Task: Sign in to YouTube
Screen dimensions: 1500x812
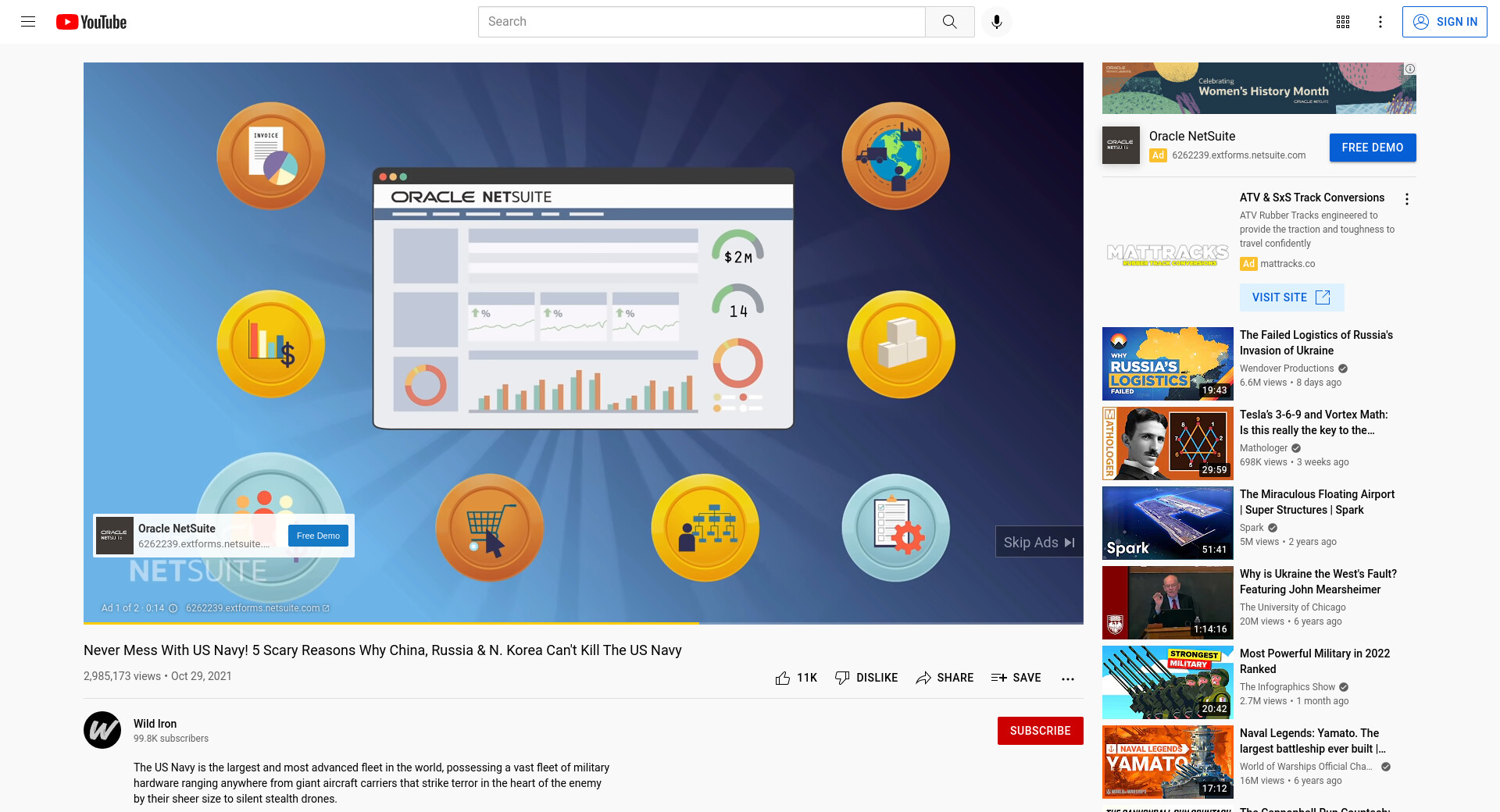Action: (x=1445, y=22)
